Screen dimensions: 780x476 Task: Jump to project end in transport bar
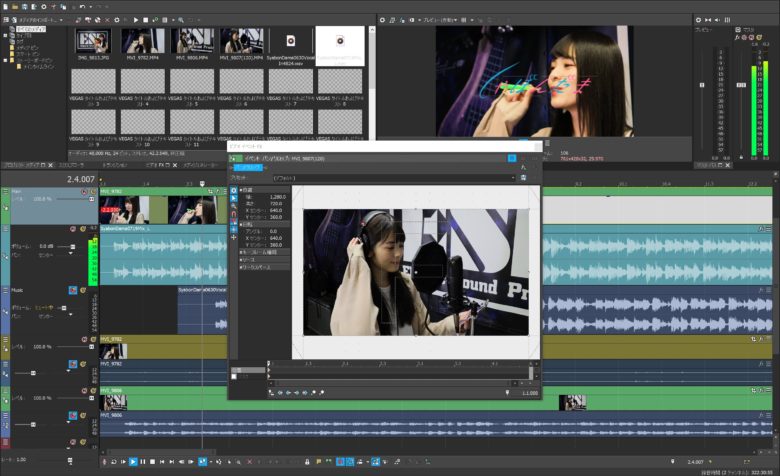172,462
